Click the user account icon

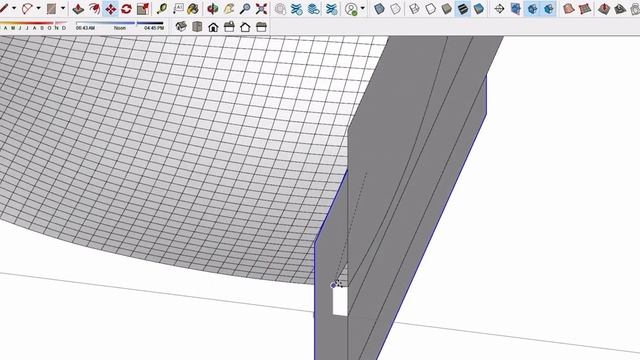pyautogui.click(x=351, y=8)
